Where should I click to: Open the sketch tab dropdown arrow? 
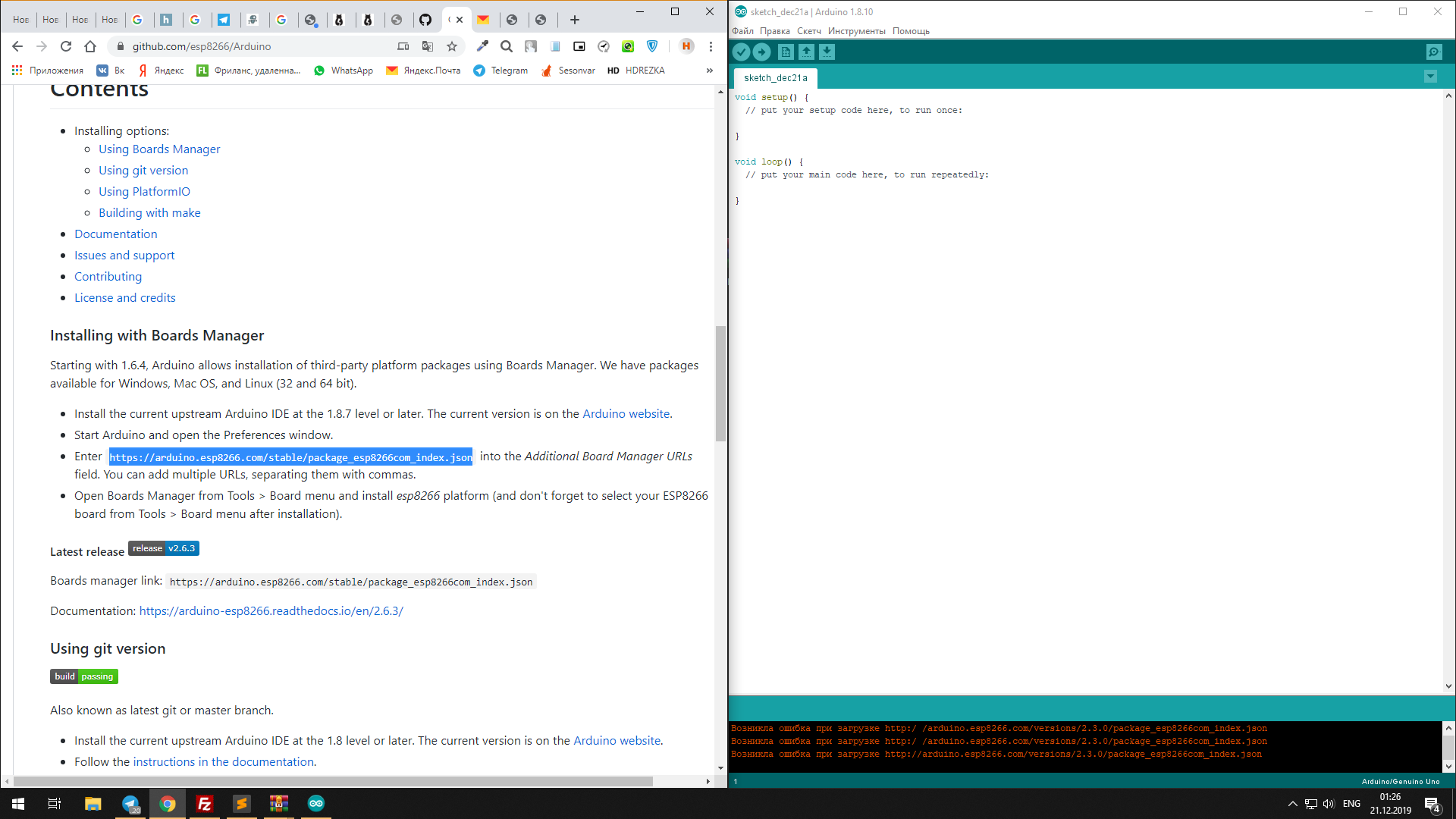1430,77
